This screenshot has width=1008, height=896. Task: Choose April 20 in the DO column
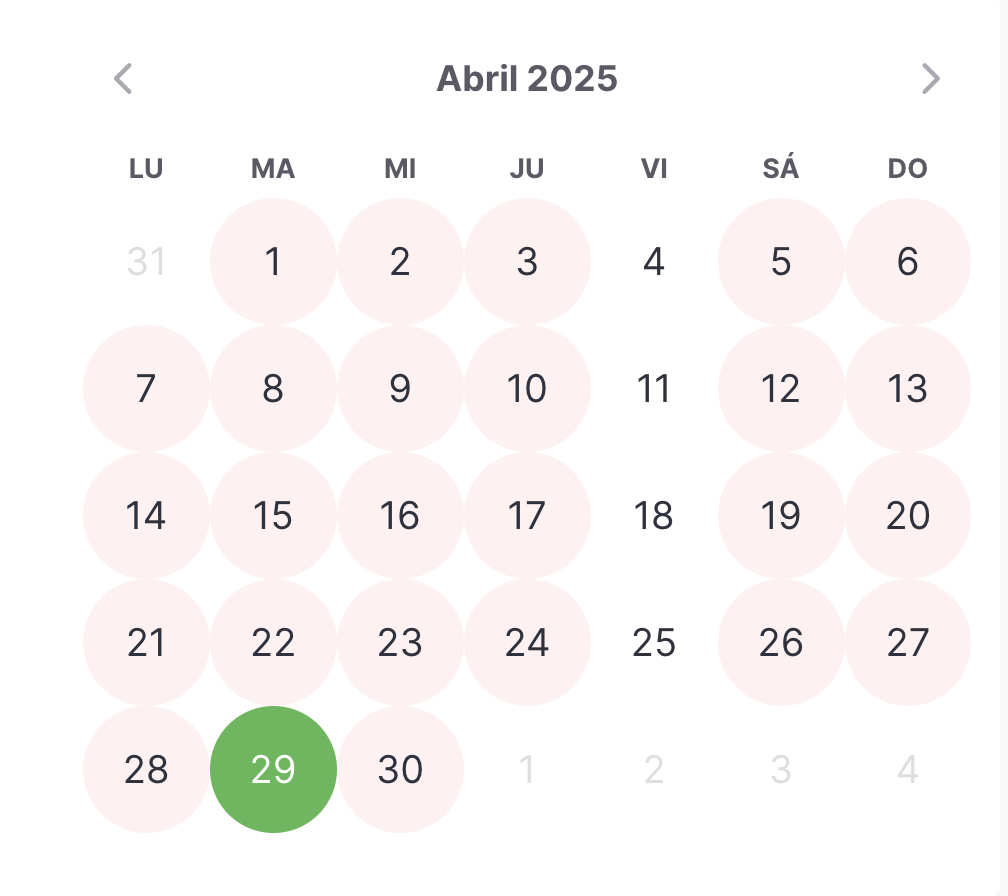tap(908, 515)
